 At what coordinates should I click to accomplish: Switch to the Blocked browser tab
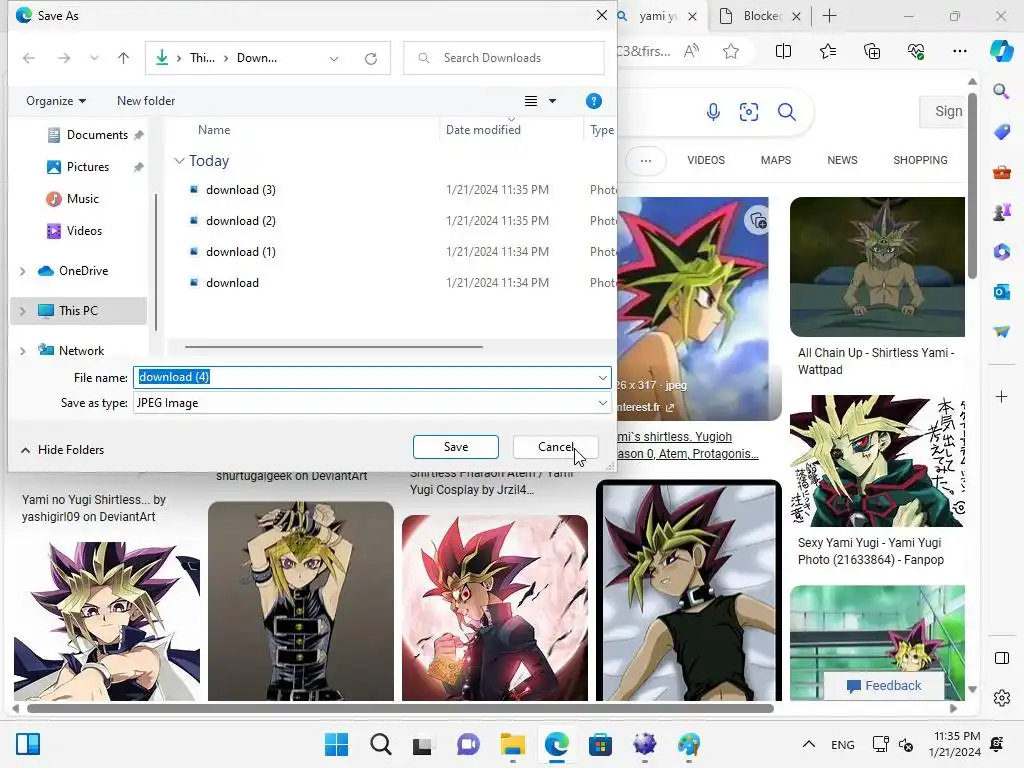coord(761,16)
